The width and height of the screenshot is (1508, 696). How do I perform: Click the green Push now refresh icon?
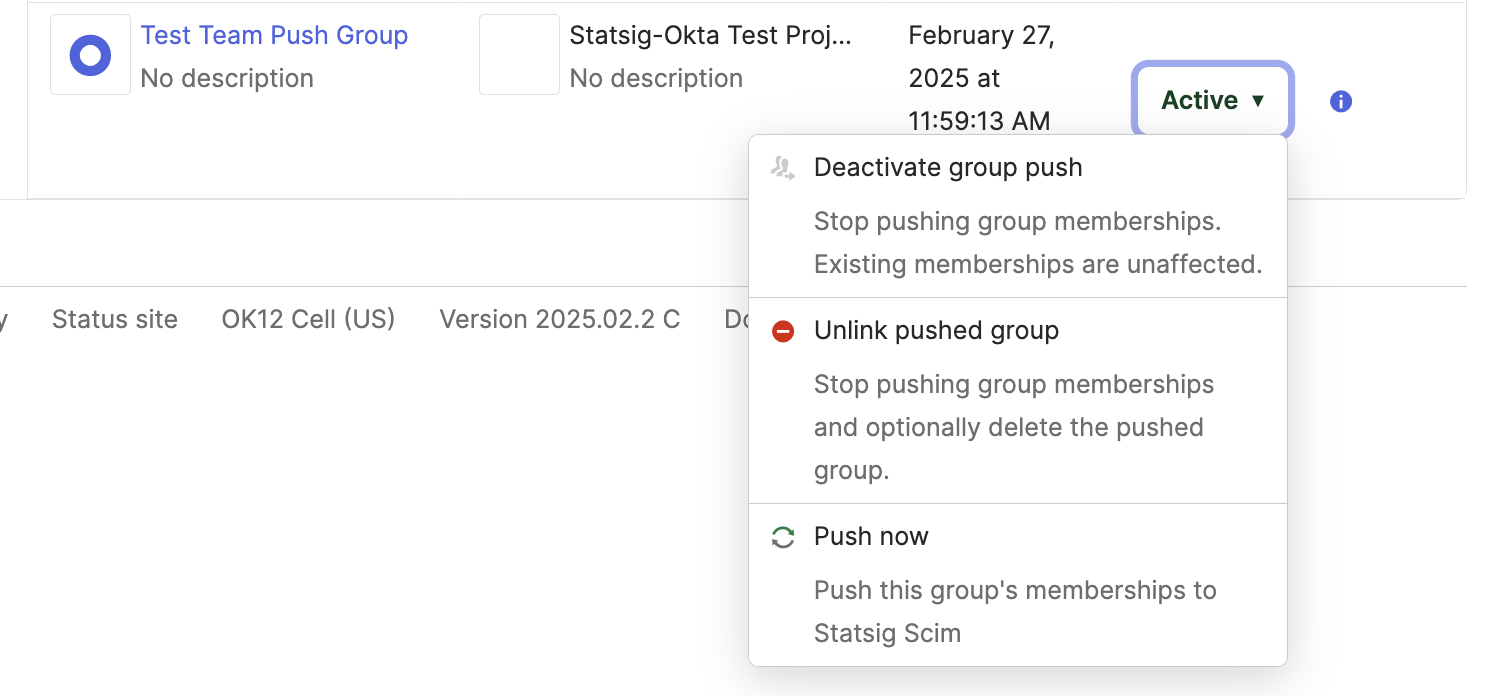click(784, 536)
